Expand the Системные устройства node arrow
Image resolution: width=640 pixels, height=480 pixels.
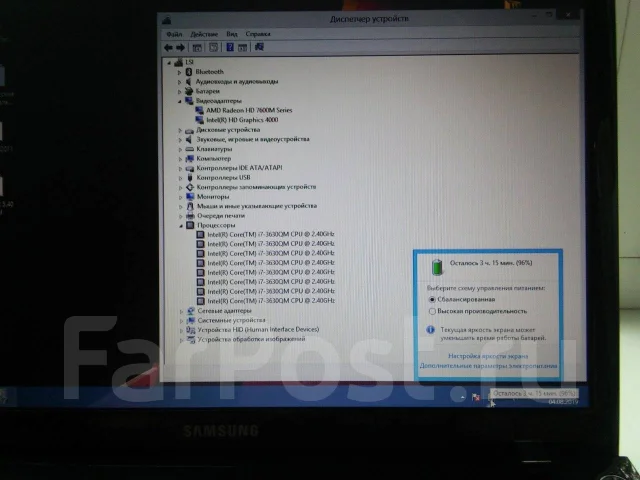click(181, 321)
